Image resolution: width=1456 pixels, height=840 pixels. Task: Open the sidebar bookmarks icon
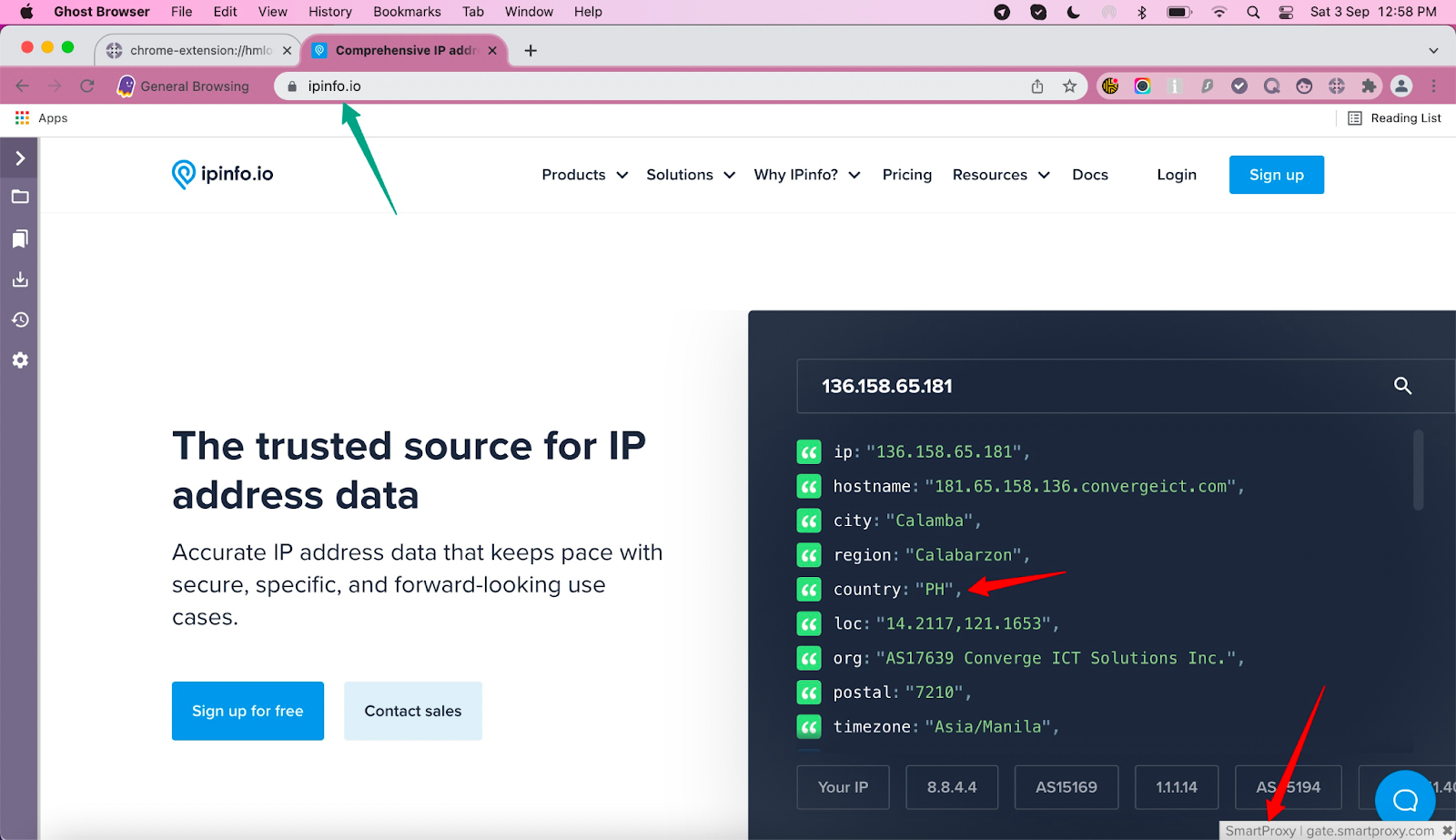20,238
